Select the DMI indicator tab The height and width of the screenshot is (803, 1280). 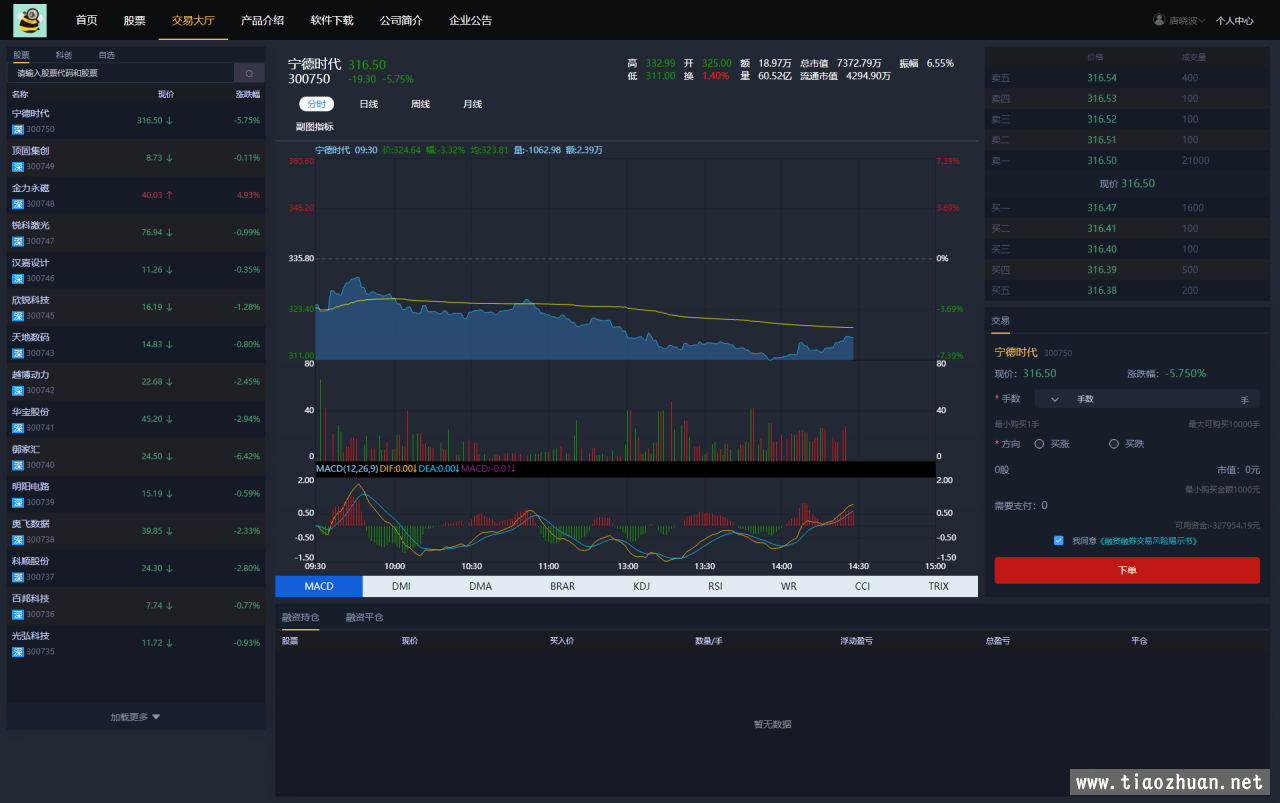coord(401,586)
